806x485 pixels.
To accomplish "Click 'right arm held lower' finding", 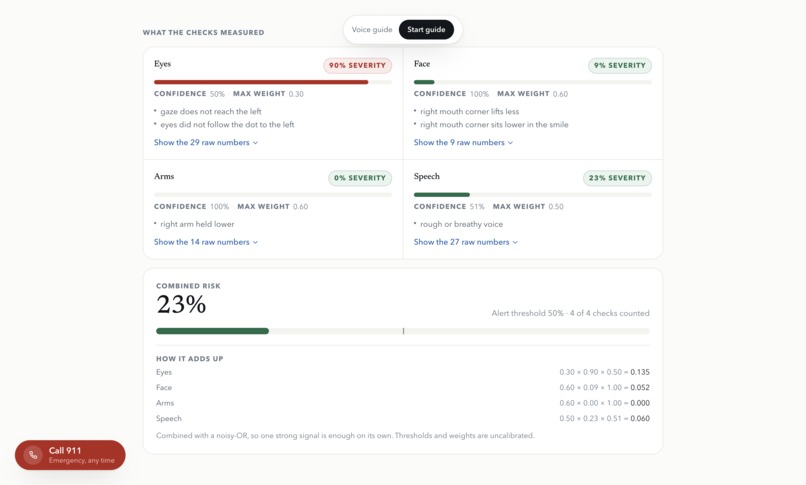I will 197,224.
